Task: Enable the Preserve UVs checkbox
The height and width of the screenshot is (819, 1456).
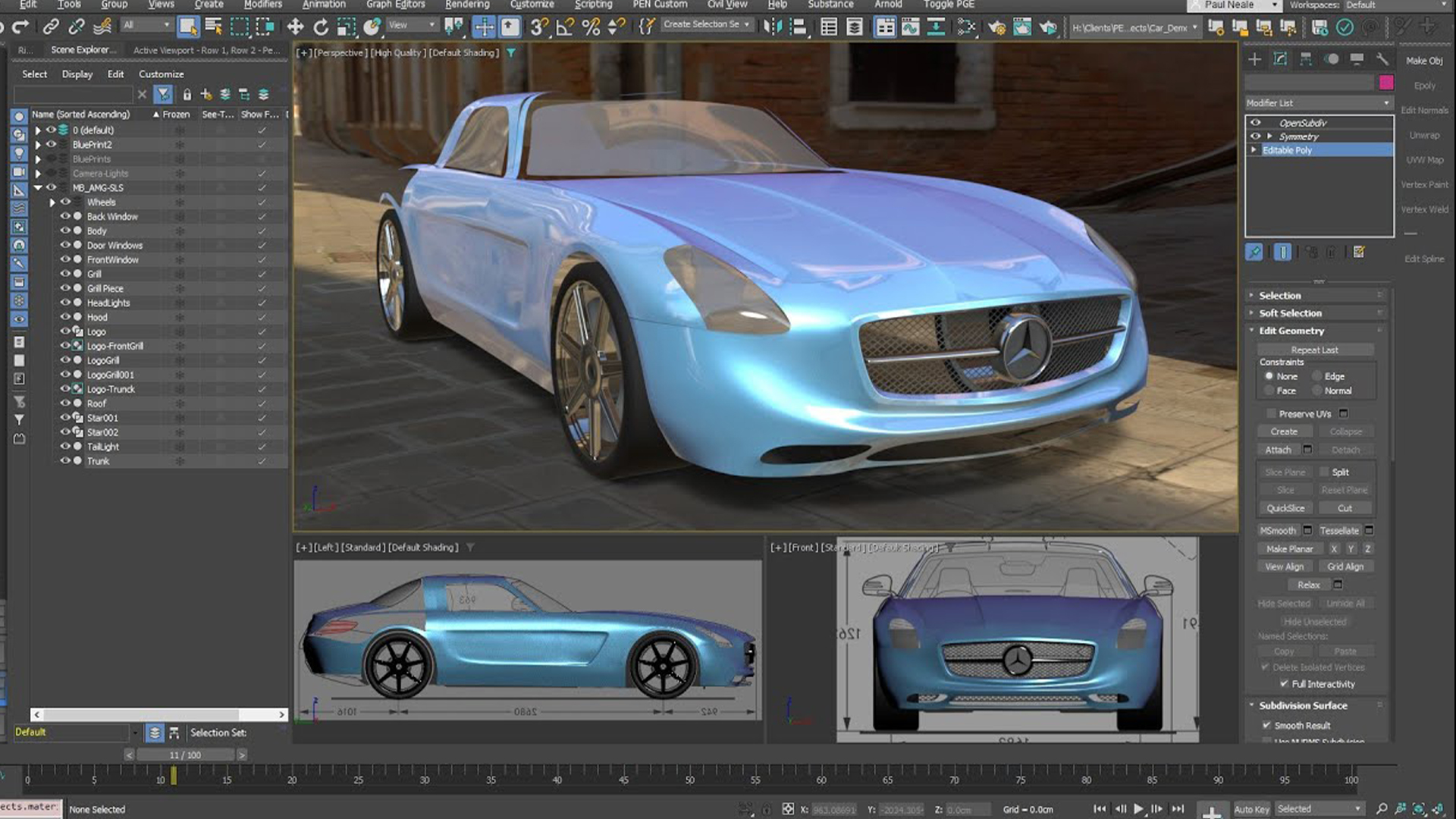Action: click(x=1271, y=414)
